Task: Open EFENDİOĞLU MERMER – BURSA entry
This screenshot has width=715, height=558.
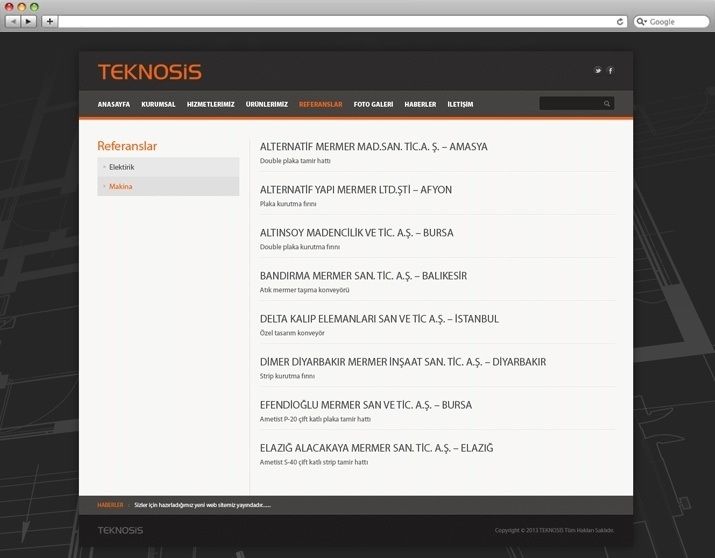Action: [366, 405]
